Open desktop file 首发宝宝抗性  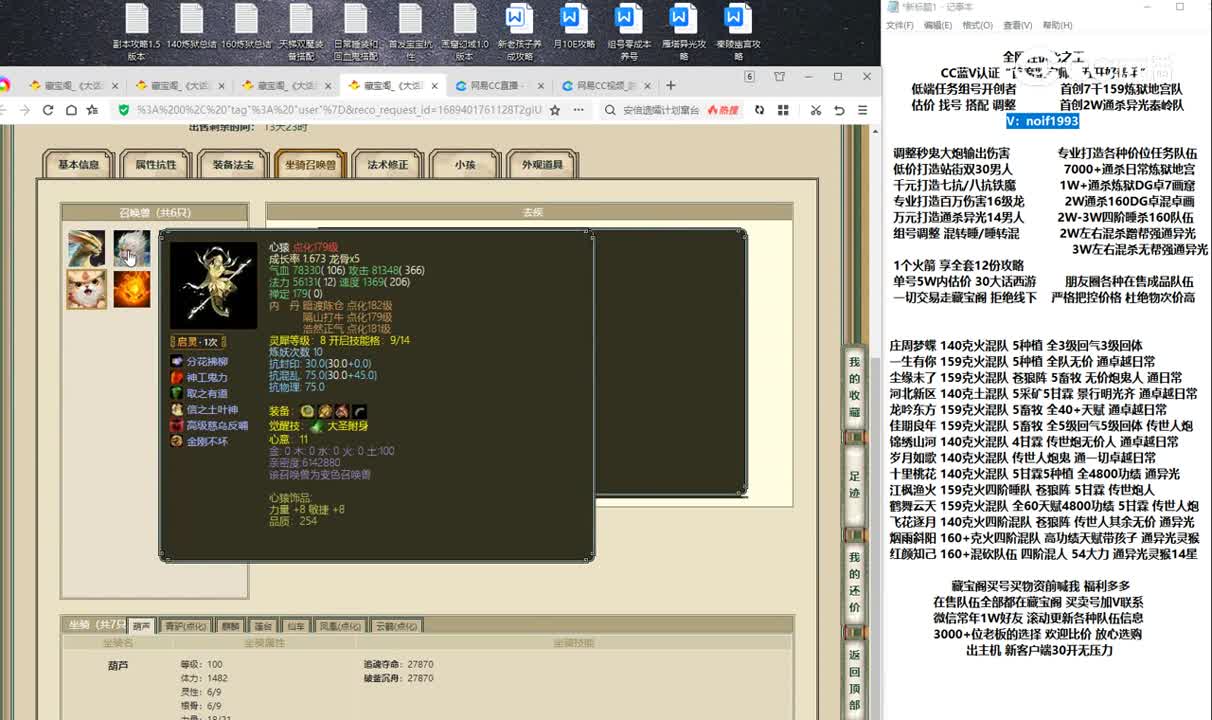(x=410, y=32)
